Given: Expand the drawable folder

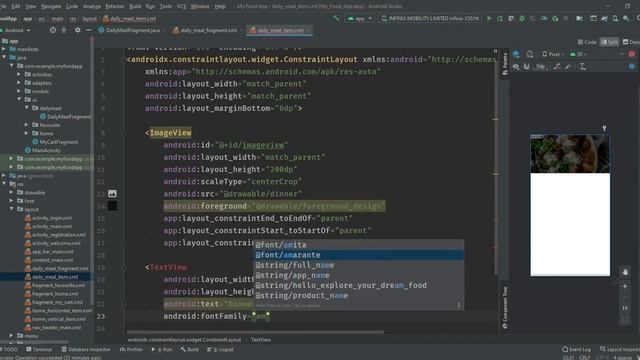Looking at the screenshot, I should tap(11, 192).
